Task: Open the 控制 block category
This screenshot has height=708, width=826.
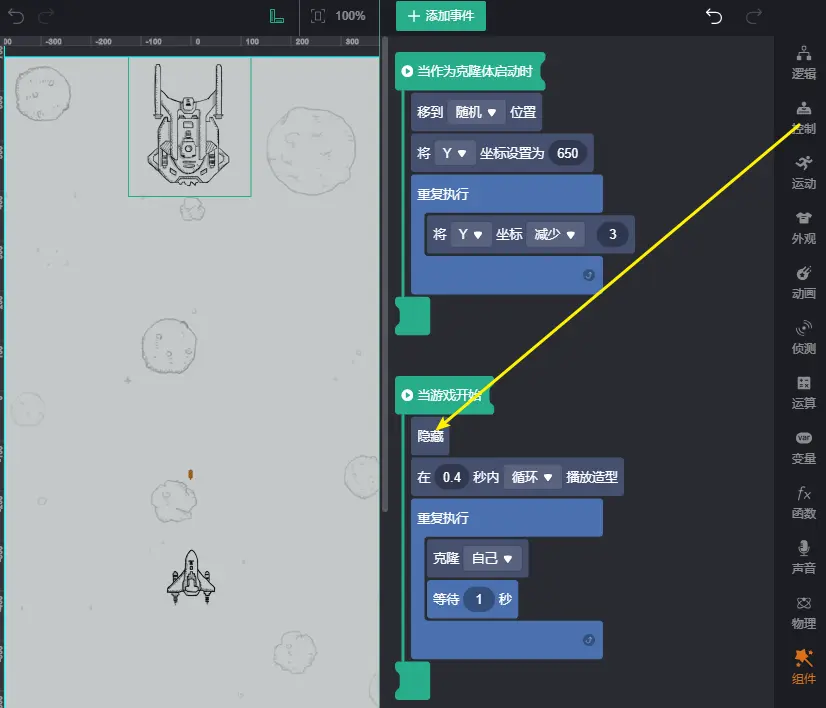Action: pyautogui.click(x=803, y=118)
